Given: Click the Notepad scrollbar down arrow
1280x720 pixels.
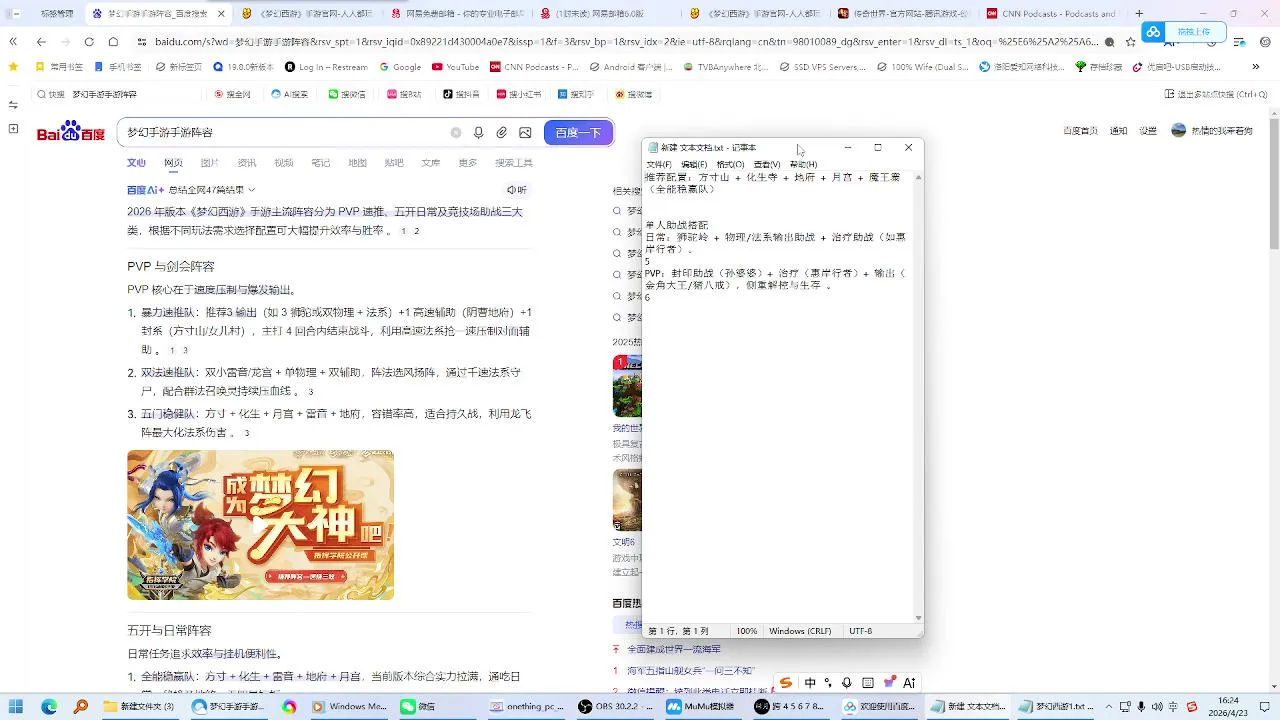Looking at the screenshot, I should click(x=918, y=618).
